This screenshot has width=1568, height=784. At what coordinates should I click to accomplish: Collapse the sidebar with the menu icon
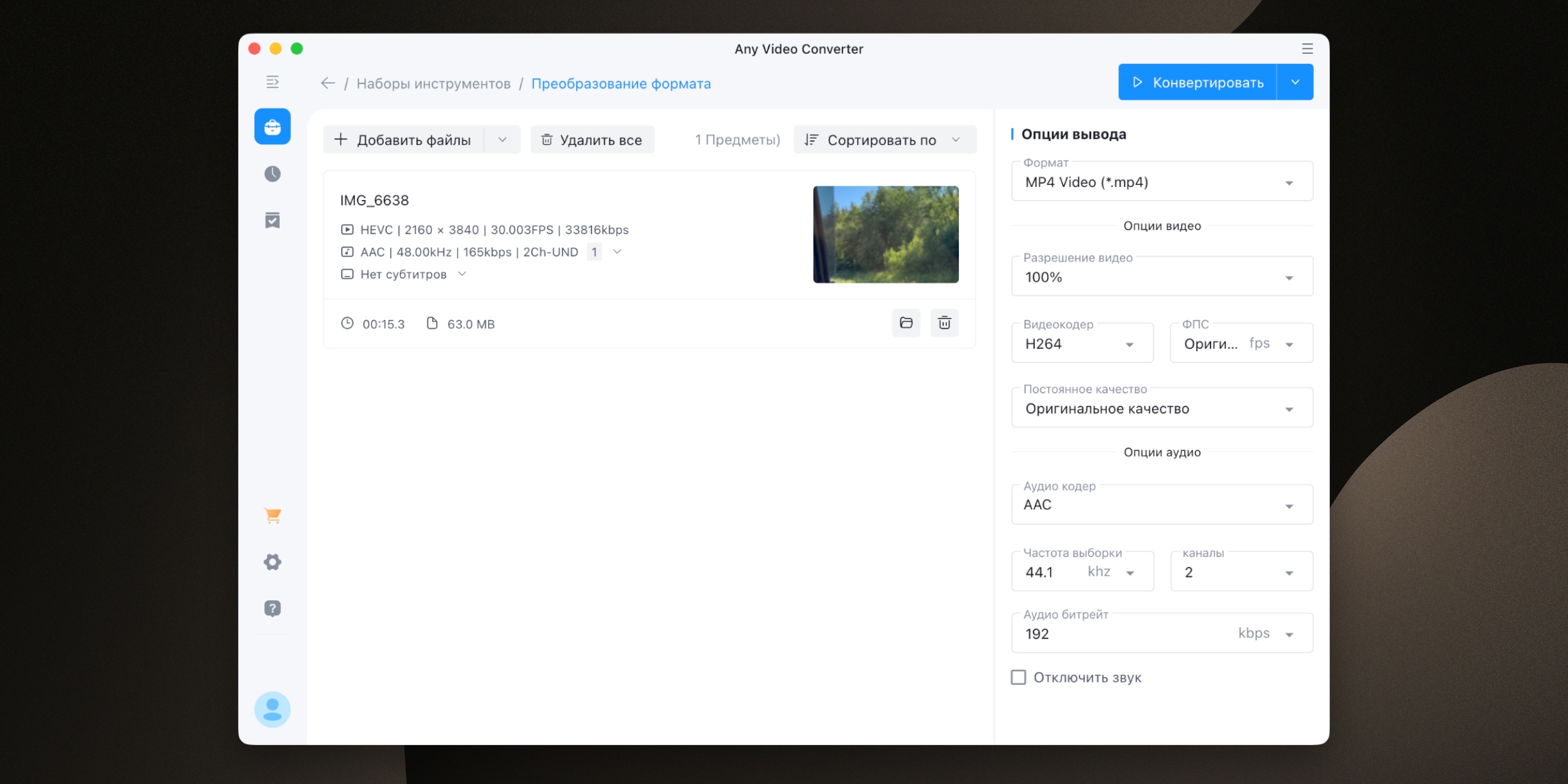point(272,82)
